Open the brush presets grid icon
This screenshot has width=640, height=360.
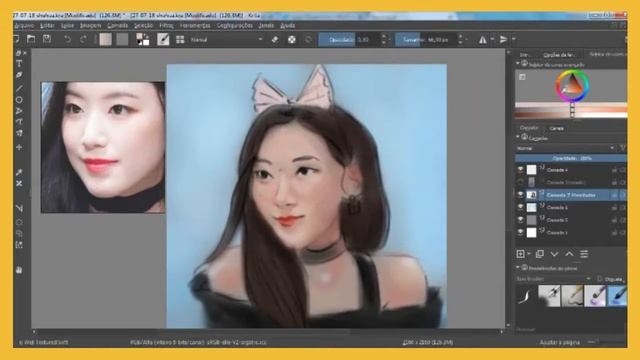(x=180, y=40)
